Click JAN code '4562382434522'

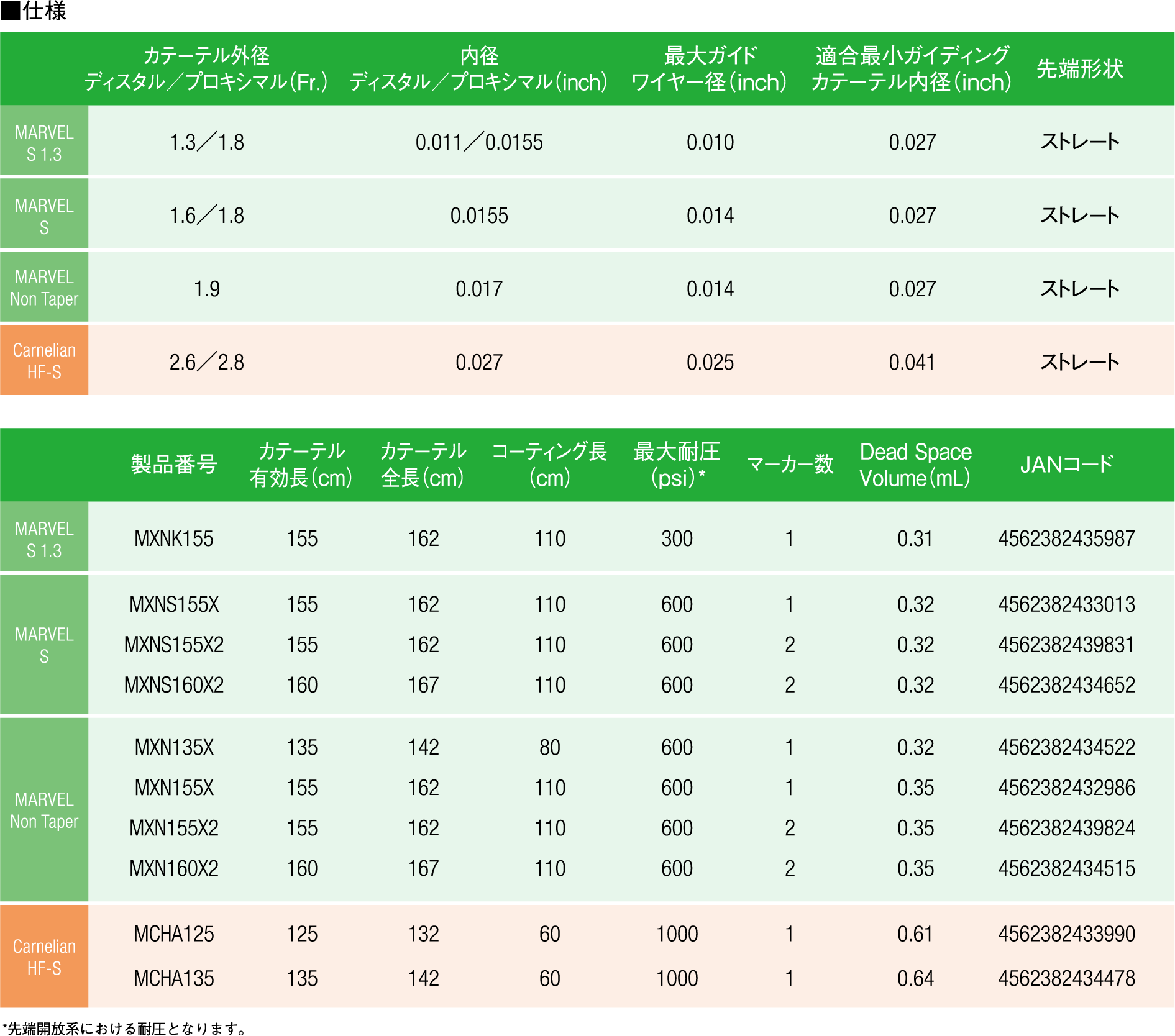1067,747
